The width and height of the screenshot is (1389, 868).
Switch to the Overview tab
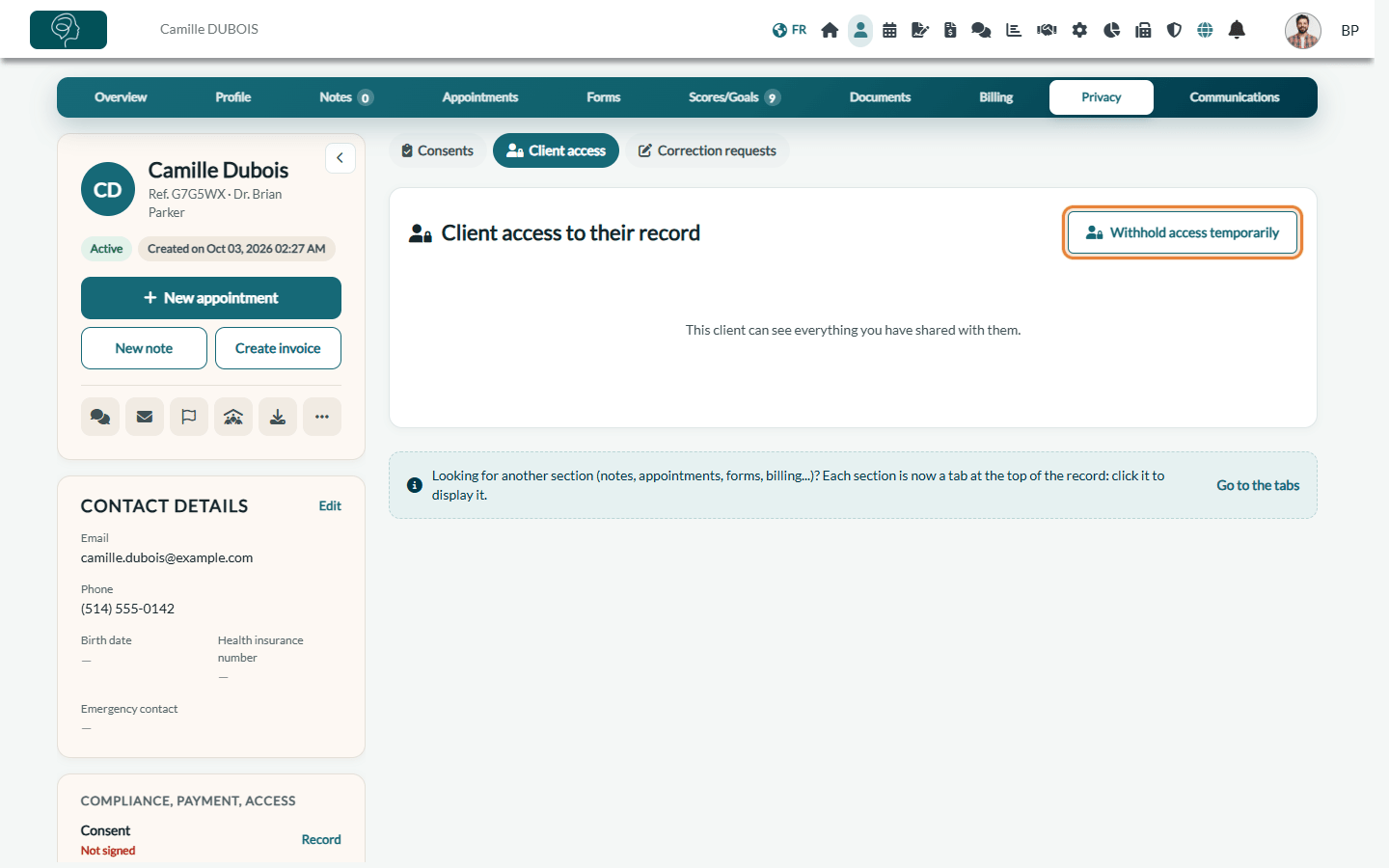coord(121,97)
